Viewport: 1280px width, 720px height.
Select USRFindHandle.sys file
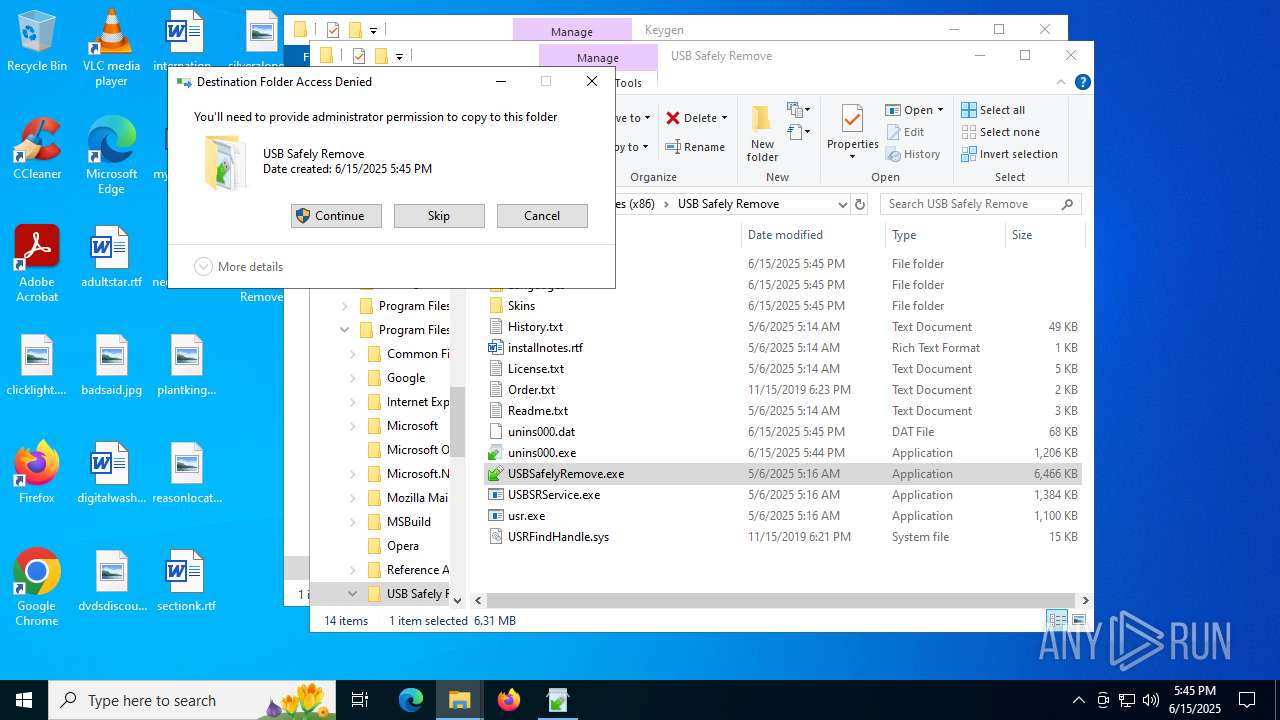782,537
